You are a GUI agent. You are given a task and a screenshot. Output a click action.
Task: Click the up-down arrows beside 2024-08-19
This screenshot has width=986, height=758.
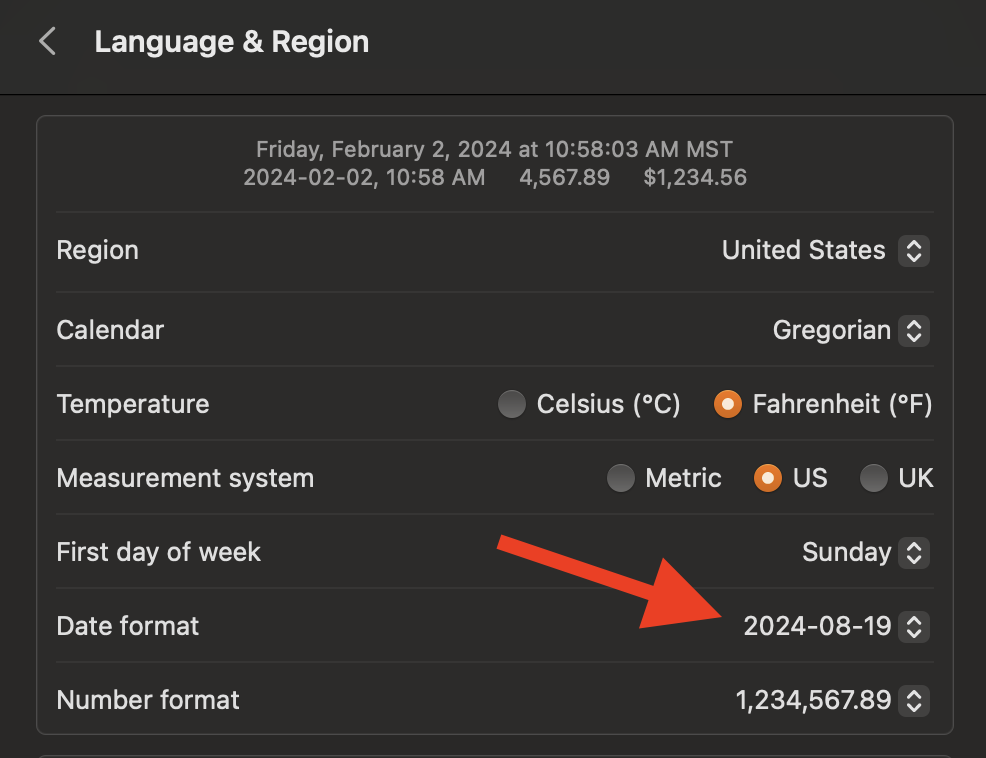pos(913,627)
